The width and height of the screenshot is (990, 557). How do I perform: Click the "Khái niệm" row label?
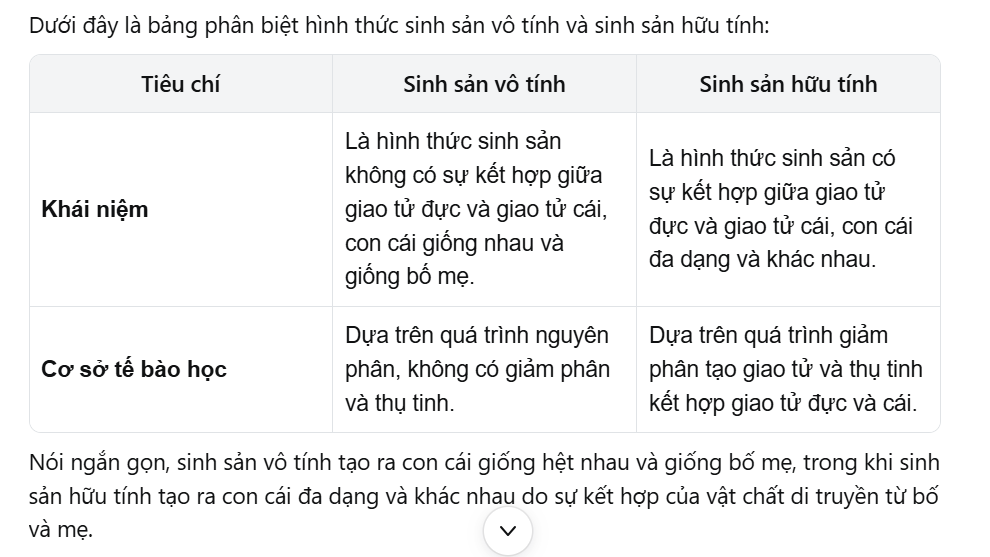(95, 209)
